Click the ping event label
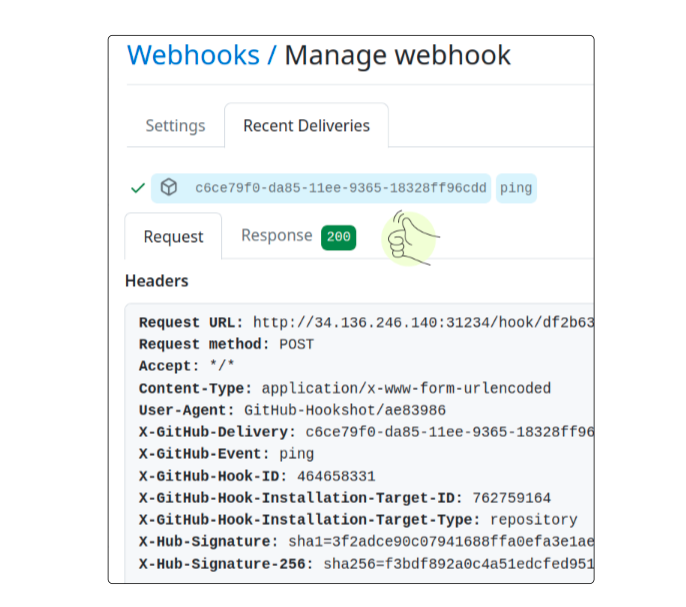 pos(516,188)
